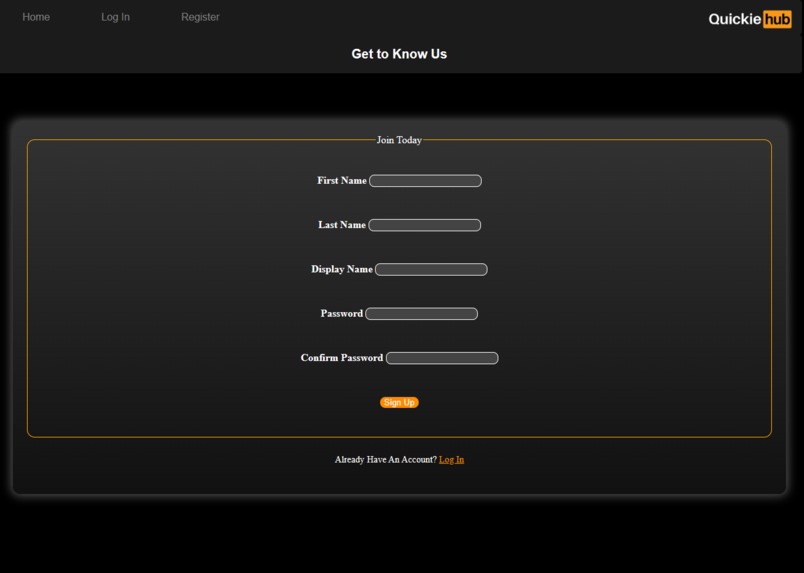Screen dimensions: 804x573
Task: Focus the Display Name input field
Action: tap(431, 269)
